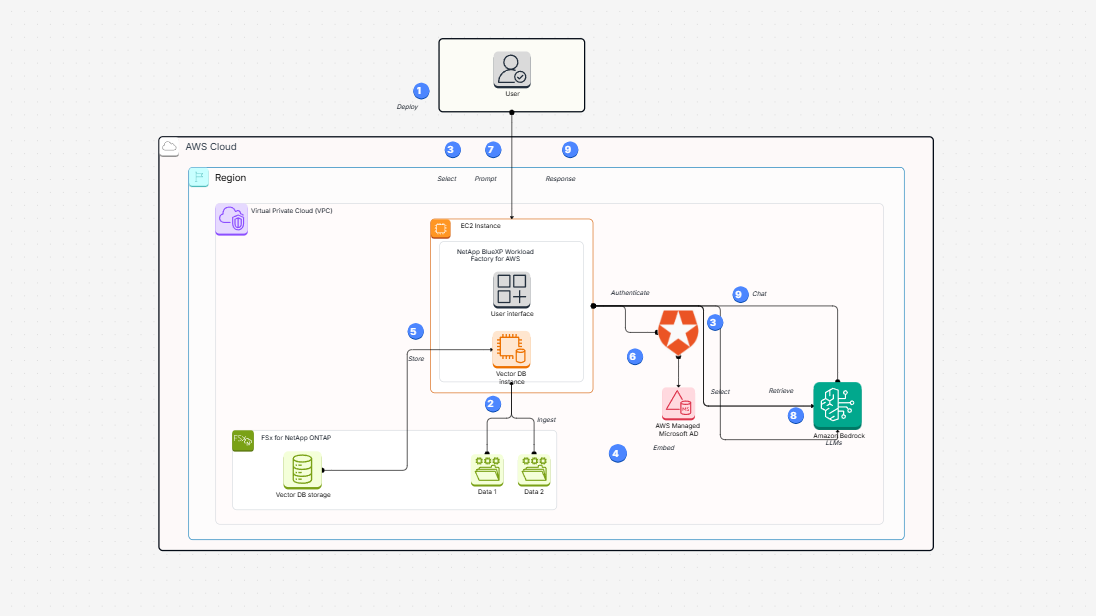Select "NetApp BlueXP Workload Factory for AWS" text
The image size is (1096, 616).
pos(495,255)
